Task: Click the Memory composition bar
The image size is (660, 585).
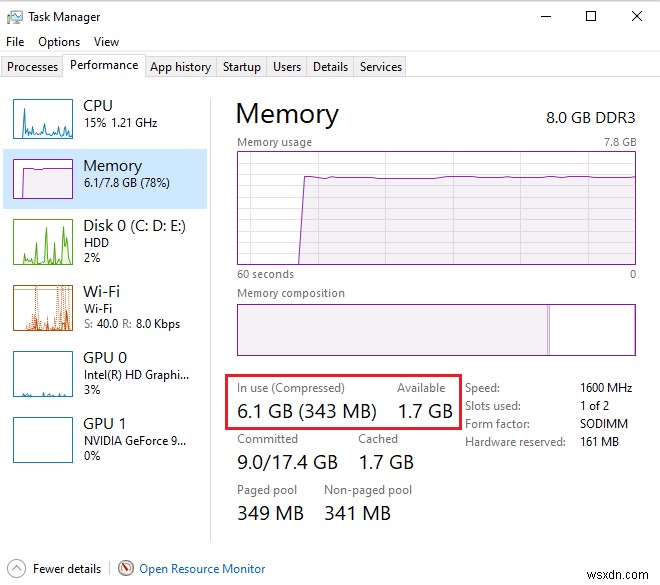Action: (x=435, y=330)
